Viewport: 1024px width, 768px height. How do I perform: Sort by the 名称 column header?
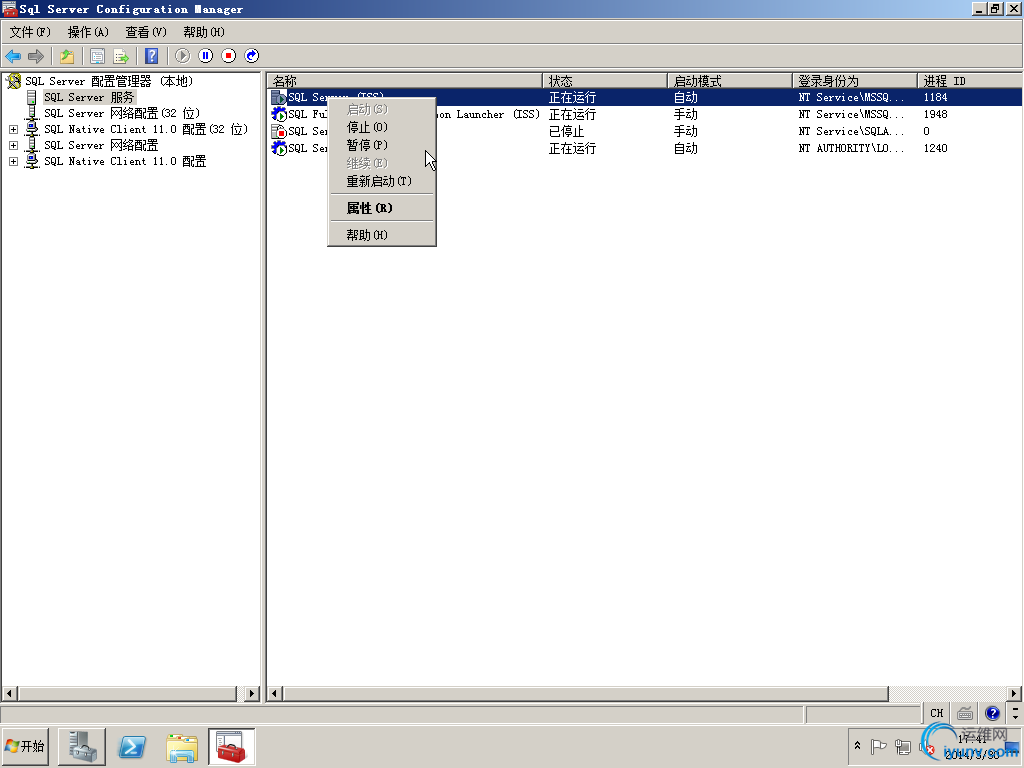tap(404, 81)
